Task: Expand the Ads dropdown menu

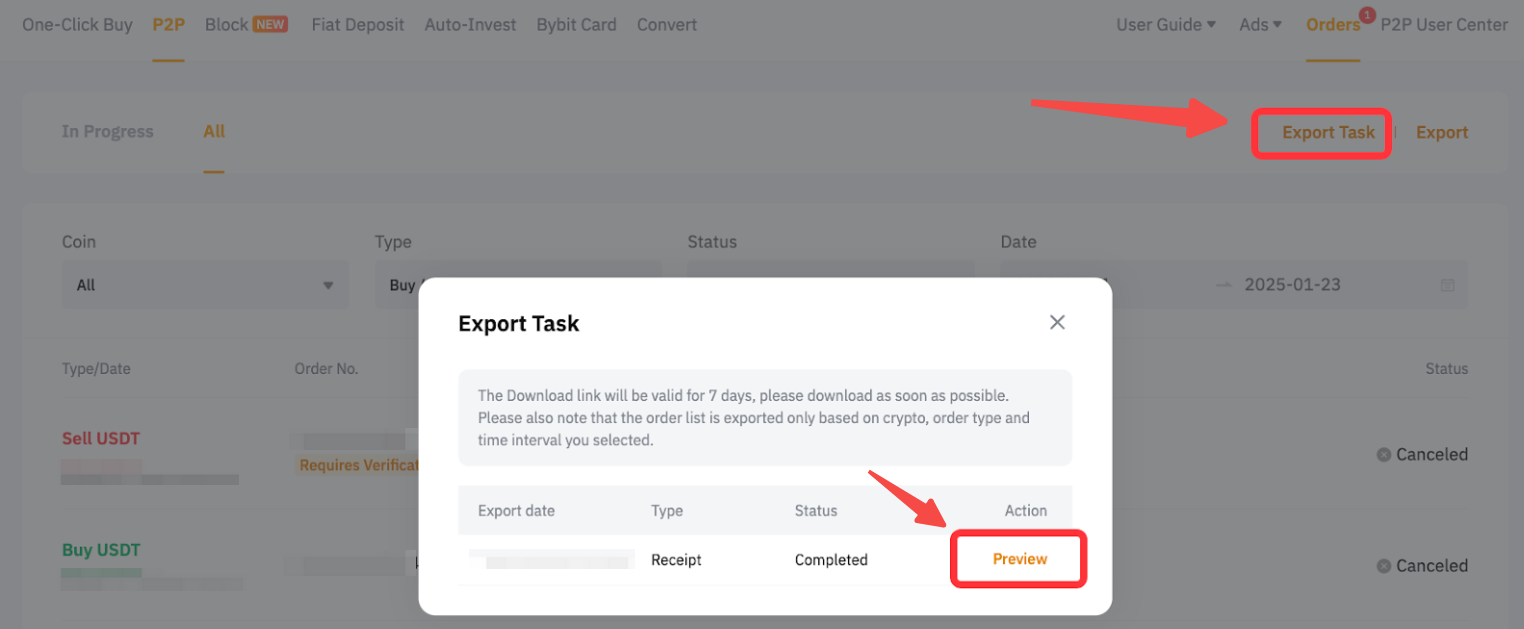Action: (x=1260, y=24)
